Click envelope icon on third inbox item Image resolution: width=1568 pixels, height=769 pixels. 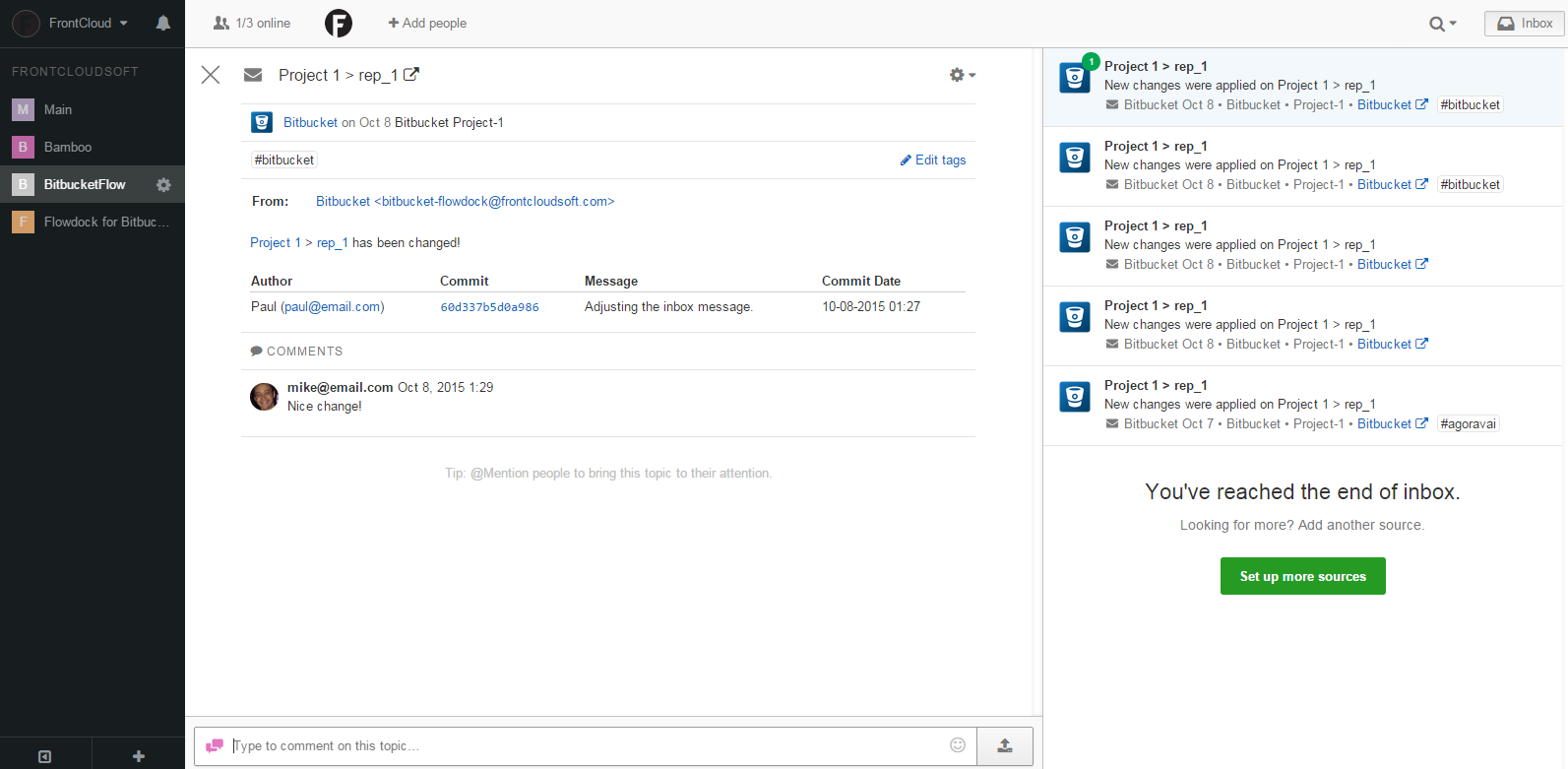coord(1112,264)
